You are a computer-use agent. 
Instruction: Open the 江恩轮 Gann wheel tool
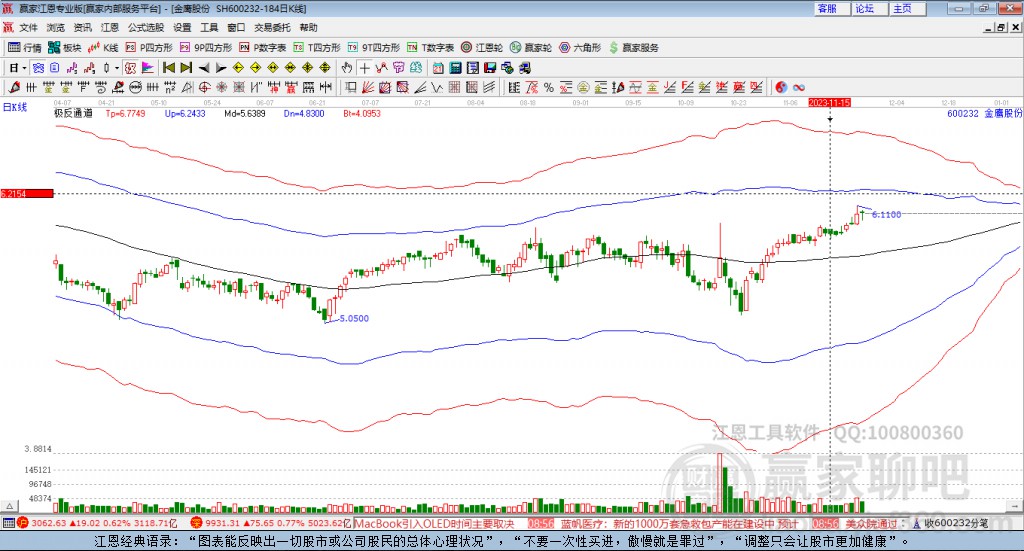[482, 48]
